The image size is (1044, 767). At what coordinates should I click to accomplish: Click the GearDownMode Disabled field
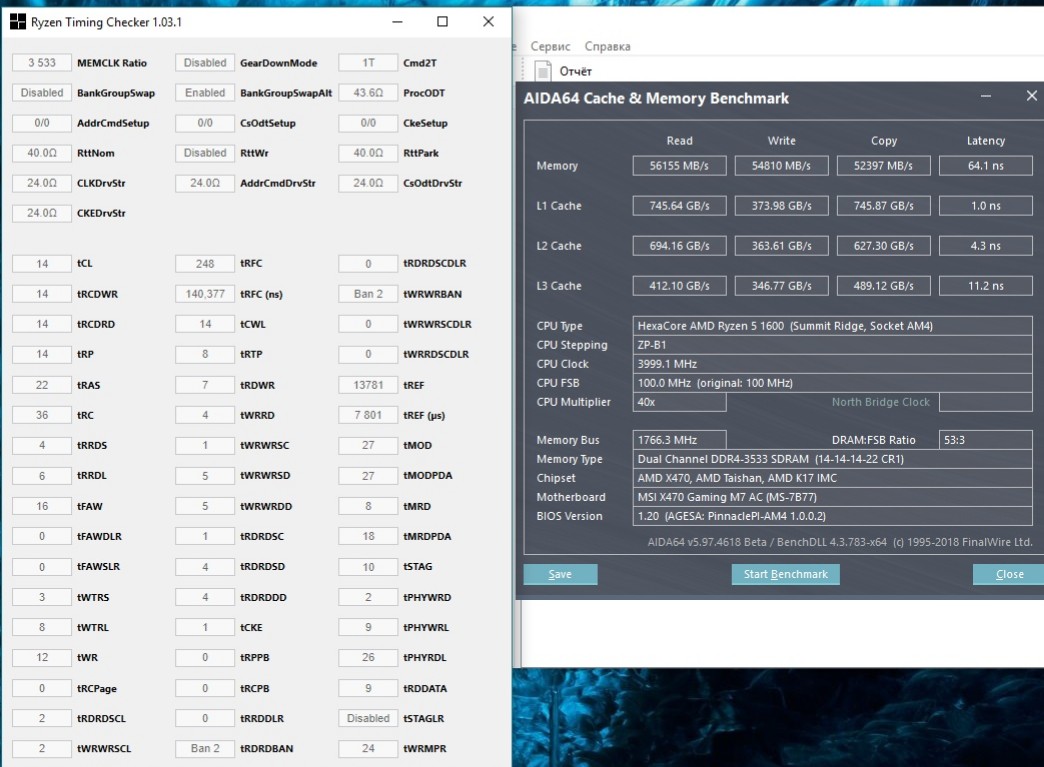[x=205, y=63]
